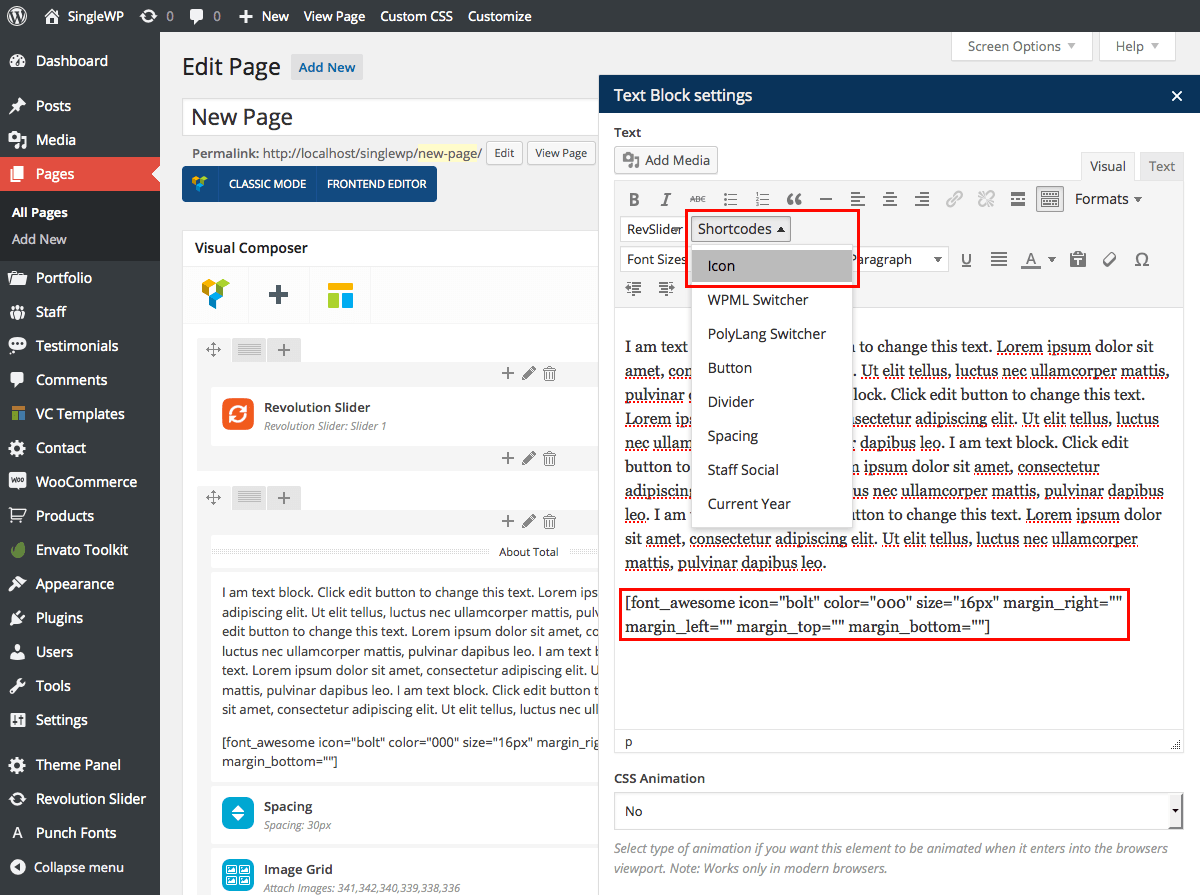The image size is (1200, 895).
Task: Open Formats dropdown in editor
Action: pos(1108,199)
